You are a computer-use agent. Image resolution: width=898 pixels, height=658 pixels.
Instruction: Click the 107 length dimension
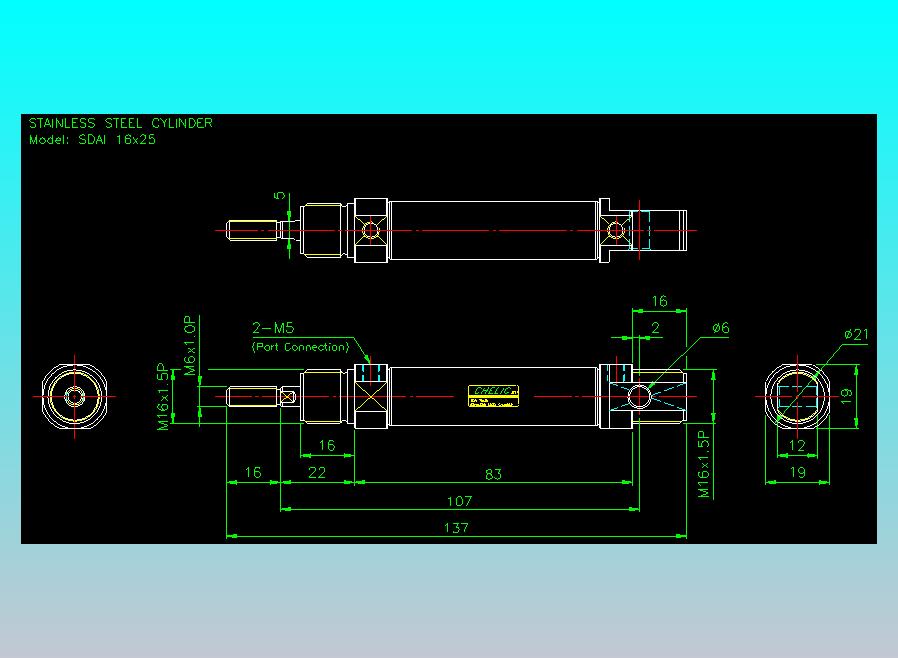[x=459, y=501]
